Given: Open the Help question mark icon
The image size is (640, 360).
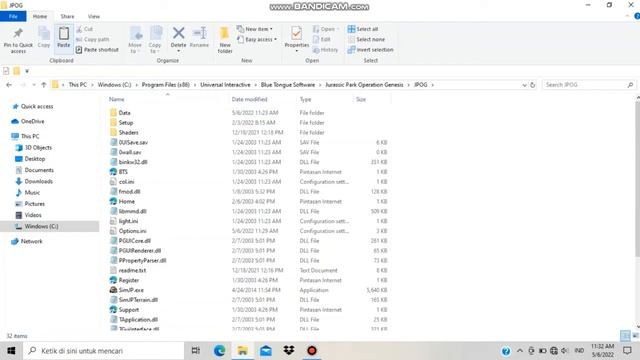Looking at the screenshot, I should click(636, 16).
